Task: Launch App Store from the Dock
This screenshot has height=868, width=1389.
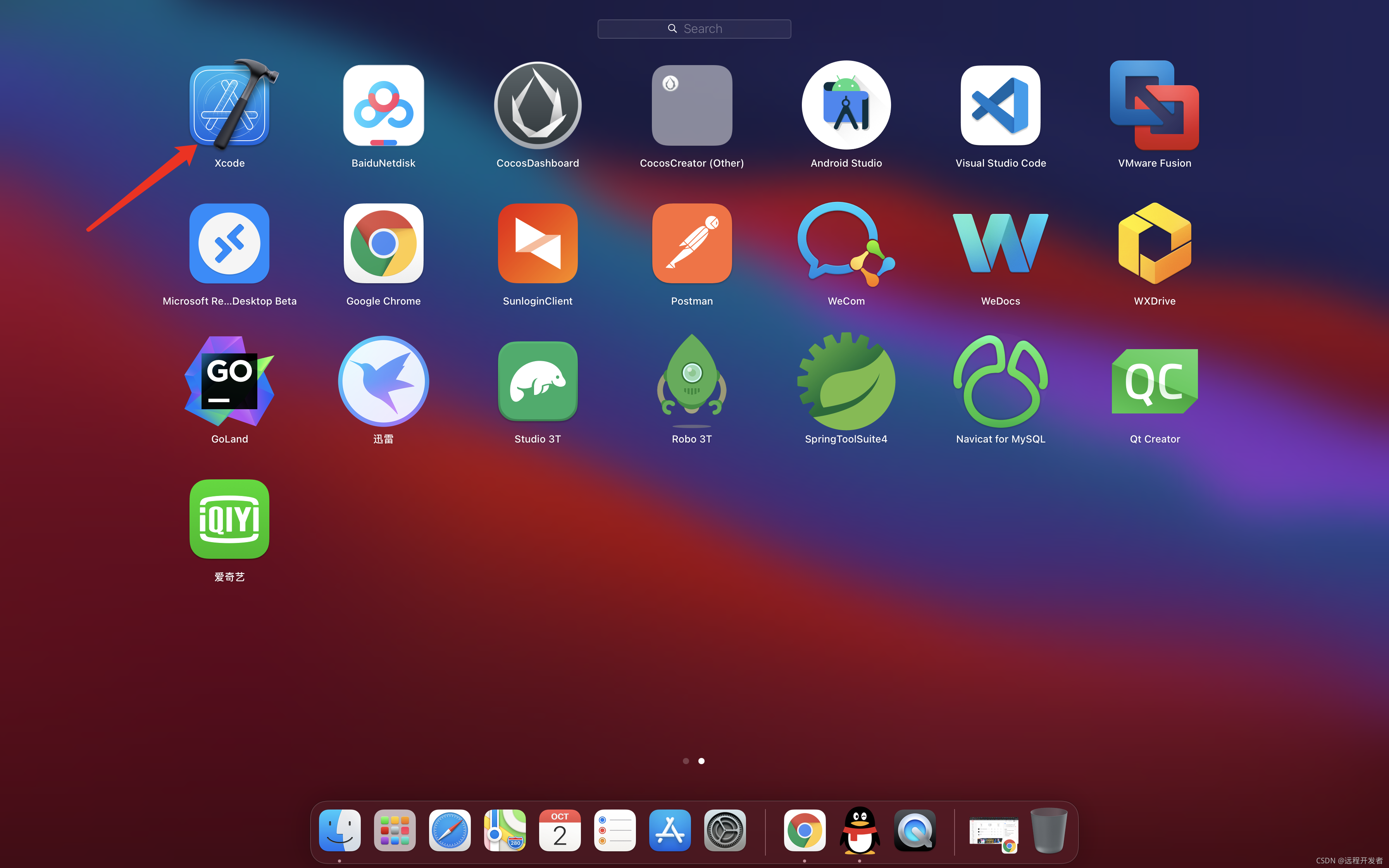Action: click(x=670, y=831)
